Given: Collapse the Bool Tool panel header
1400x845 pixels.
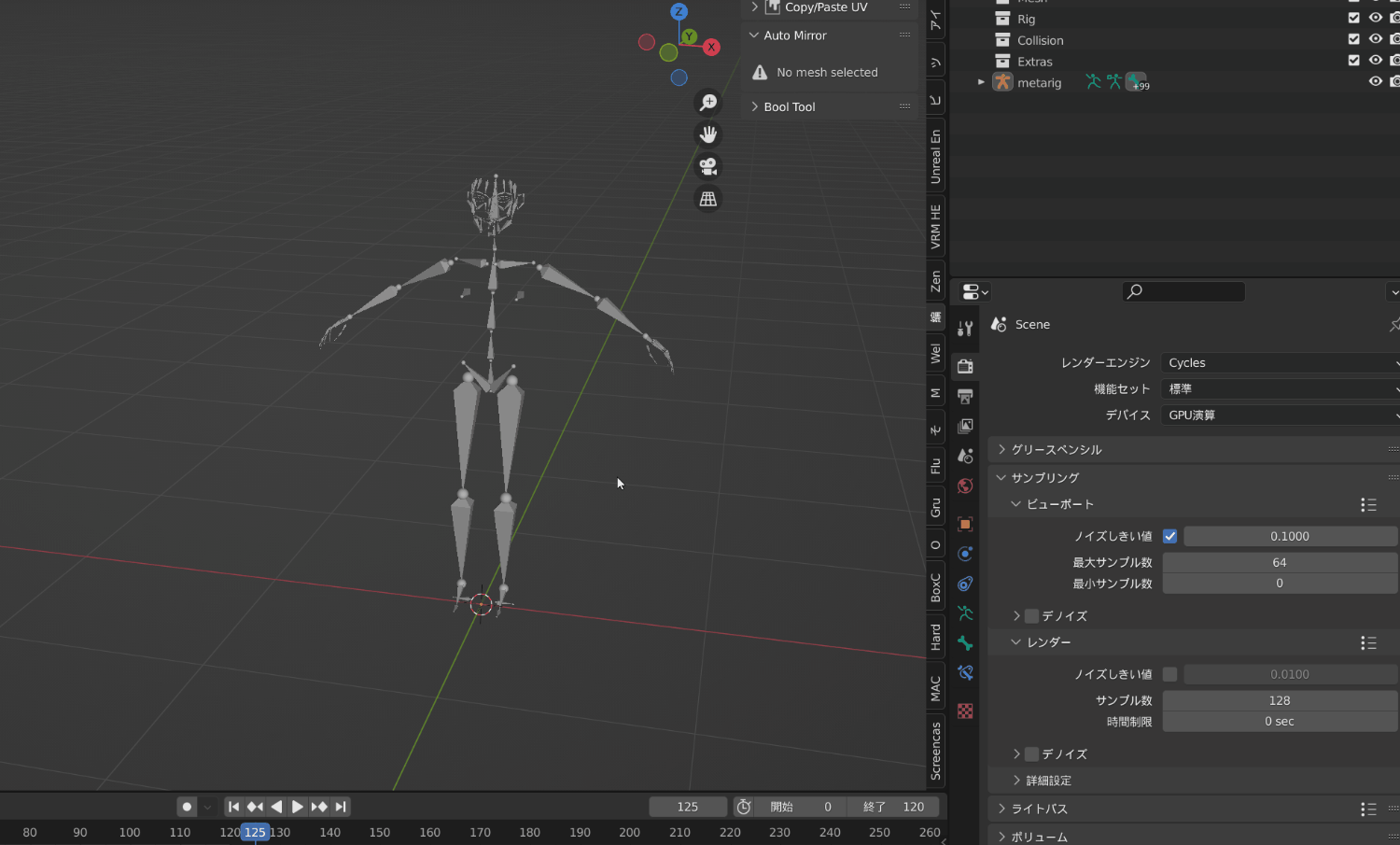Looking at the screenshot, I should (x=789, y=106).
